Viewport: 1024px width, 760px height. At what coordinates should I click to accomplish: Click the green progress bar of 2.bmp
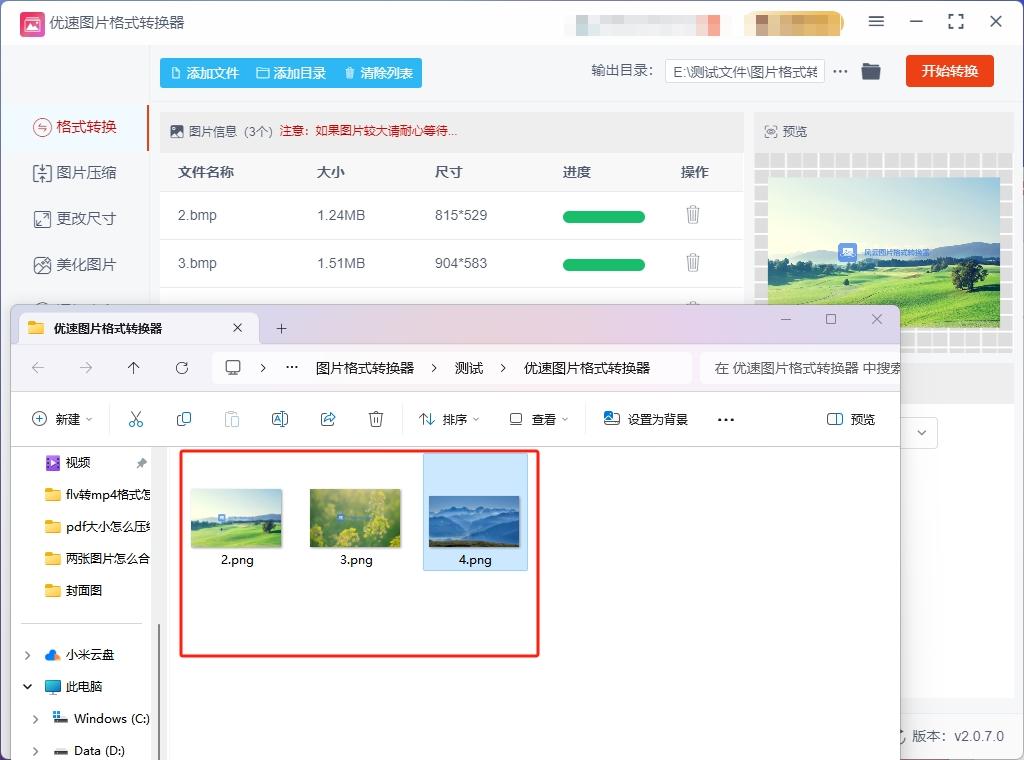pos(603,216)
